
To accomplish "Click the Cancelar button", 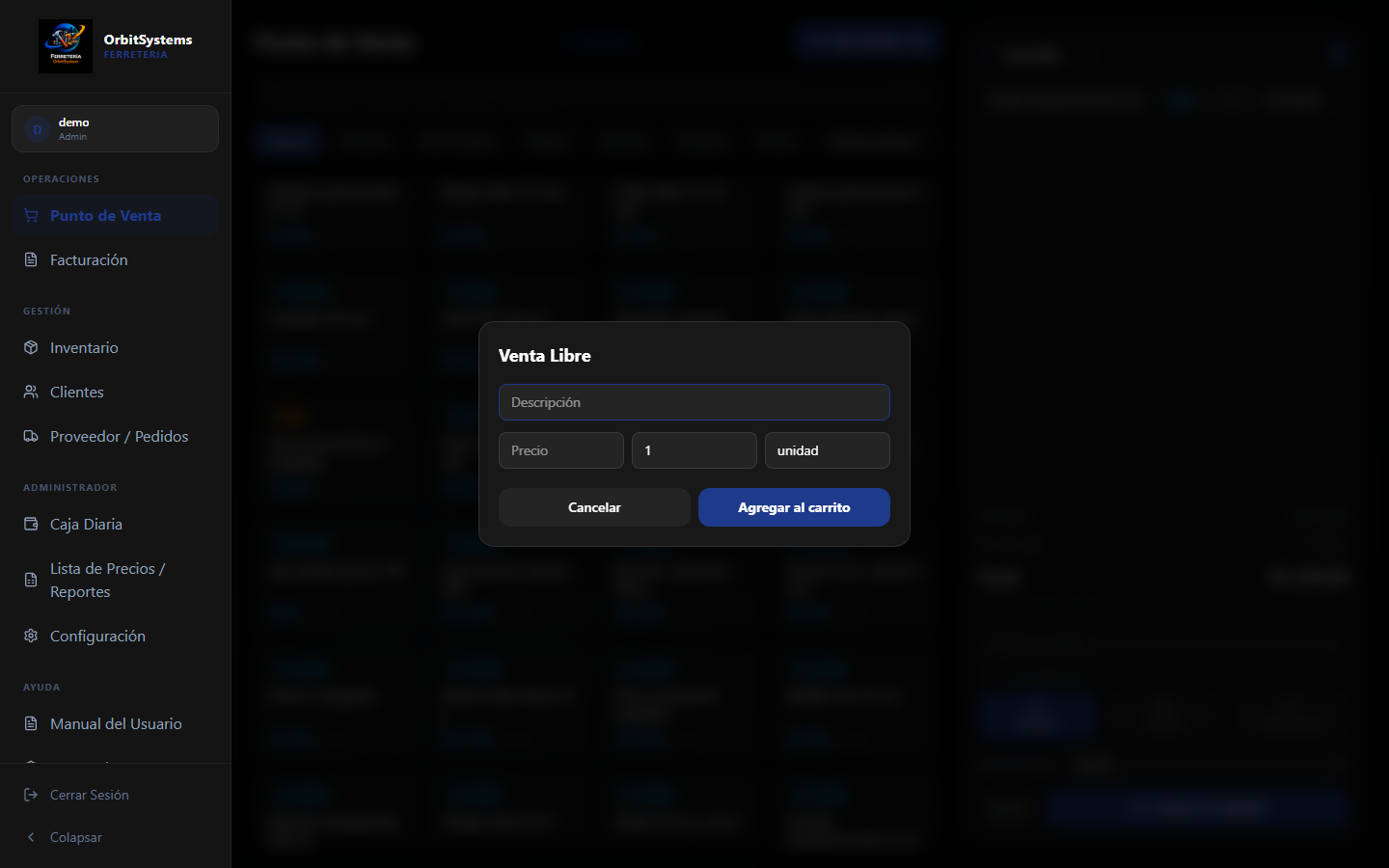I will (594, 507).
